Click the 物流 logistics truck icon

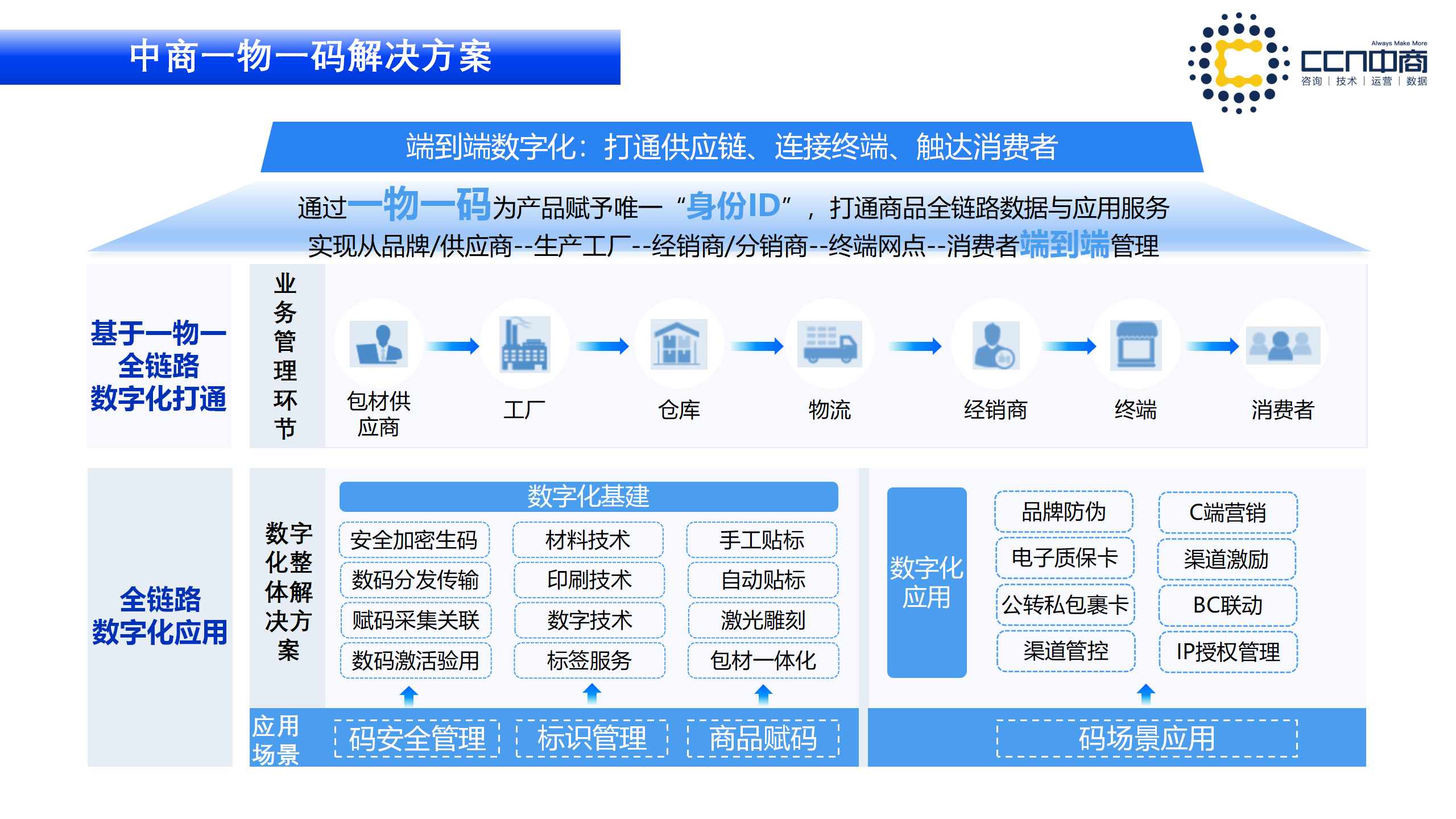click(x=830, y=345)
